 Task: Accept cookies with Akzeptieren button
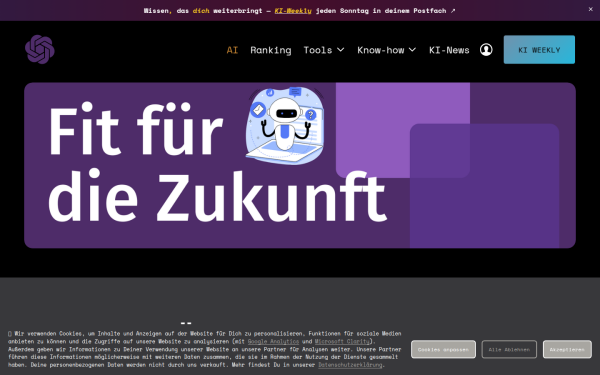567,349
